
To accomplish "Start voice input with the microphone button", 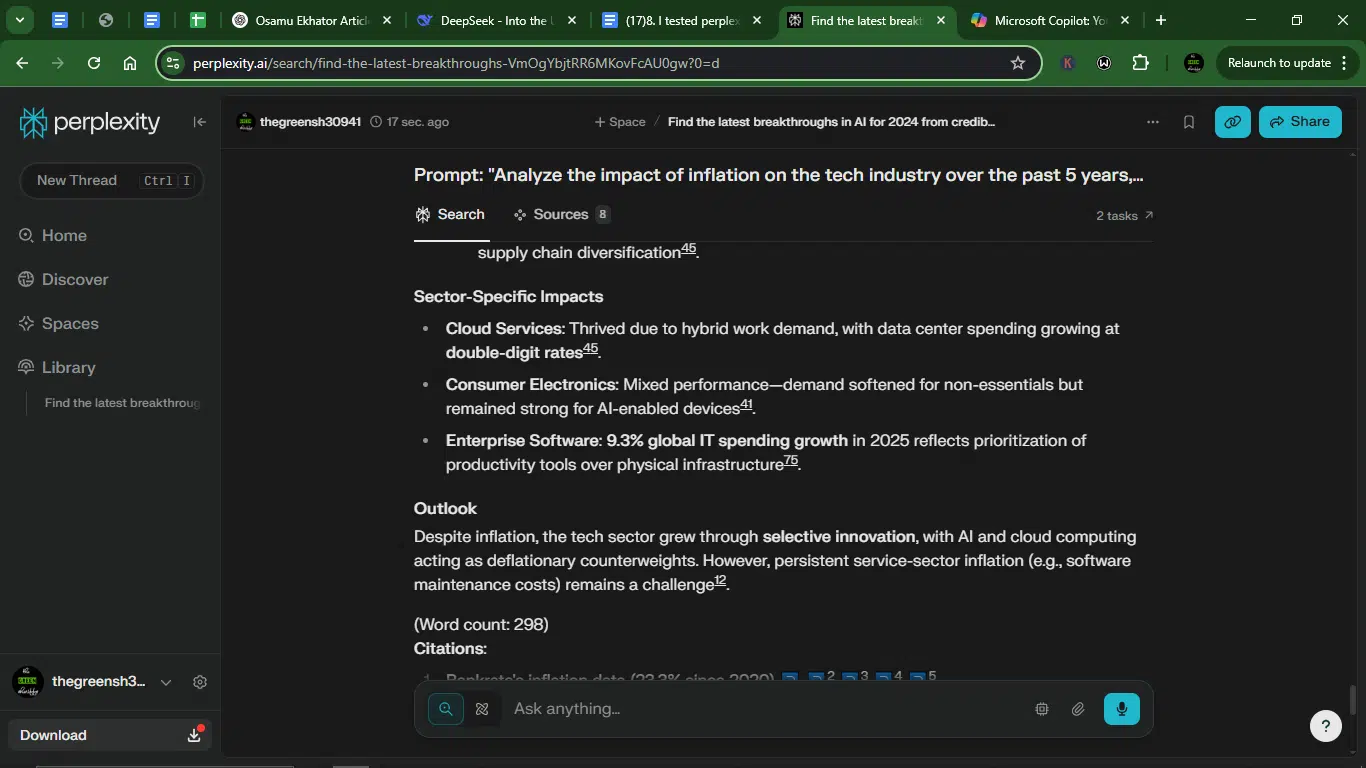I will (x=1122, y=709).
